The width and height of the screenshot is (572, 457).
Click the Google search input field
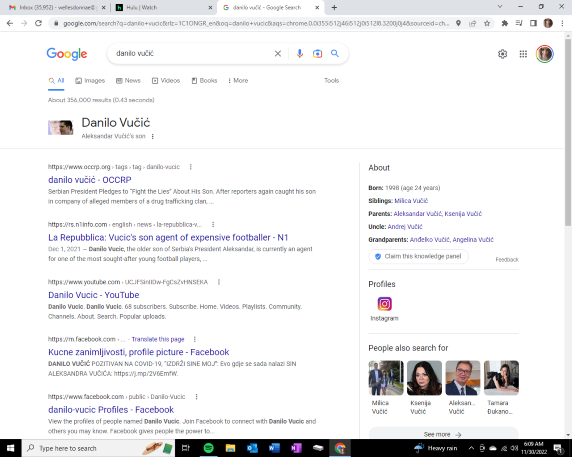point(192,54)
